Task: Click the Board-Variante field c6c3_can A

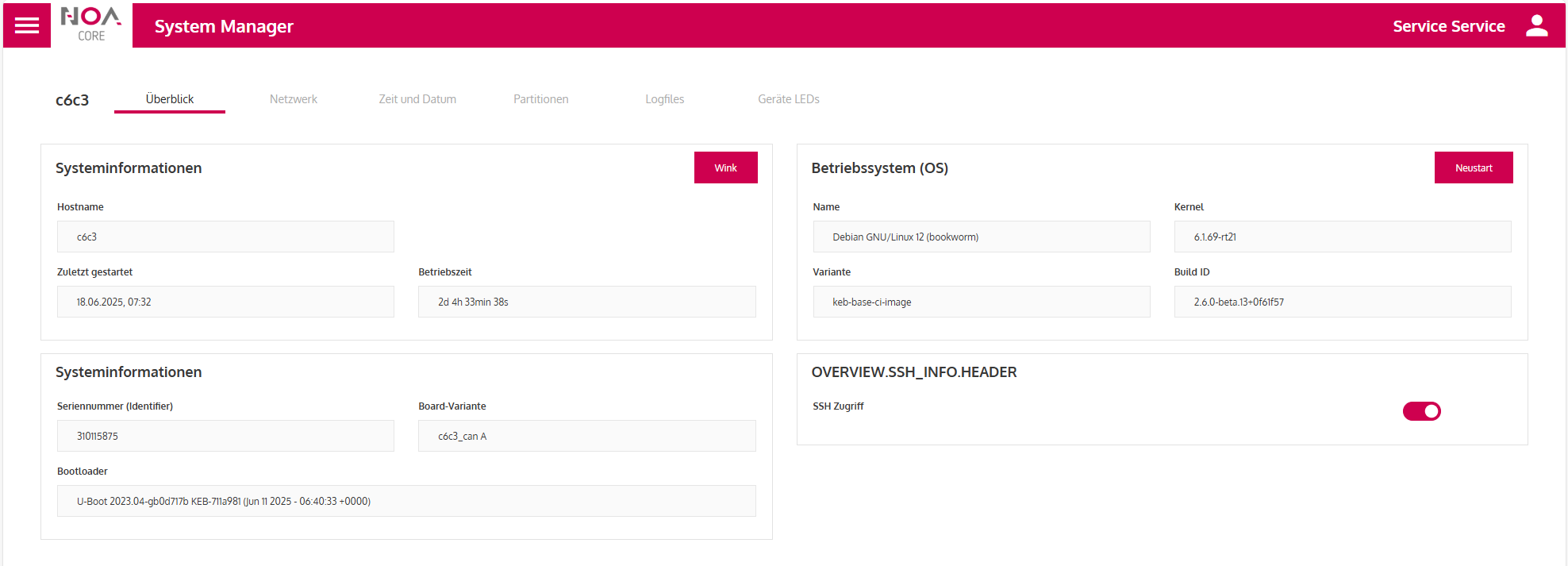Action: pos(587,436)
